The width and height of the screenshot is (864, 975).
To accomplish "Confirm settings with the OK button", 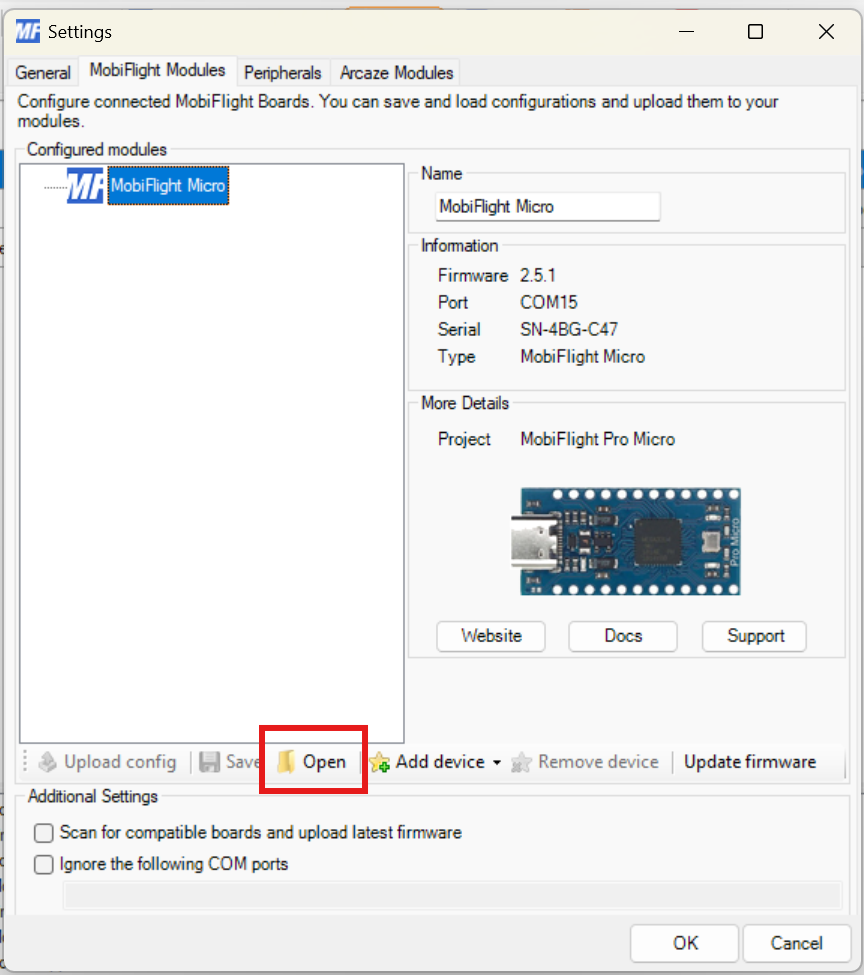I will point(684,943).
